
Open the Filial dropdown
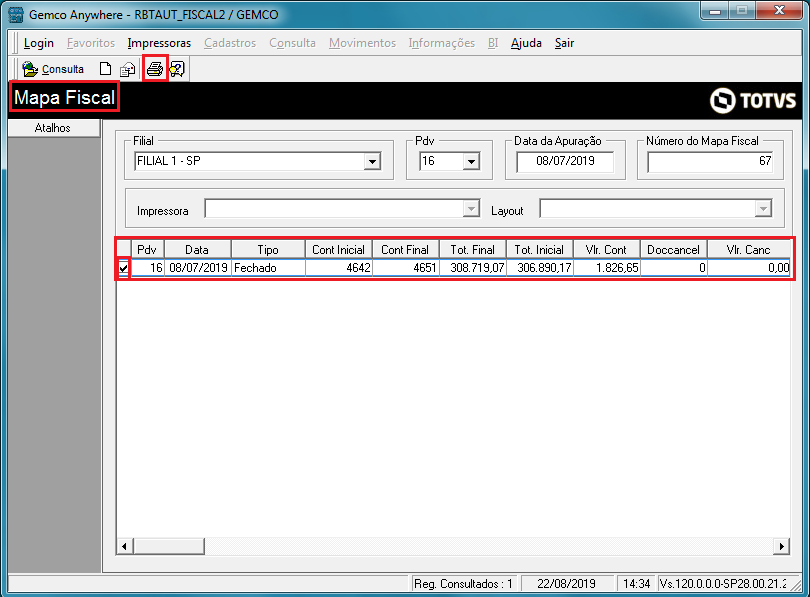coord(372,162)
